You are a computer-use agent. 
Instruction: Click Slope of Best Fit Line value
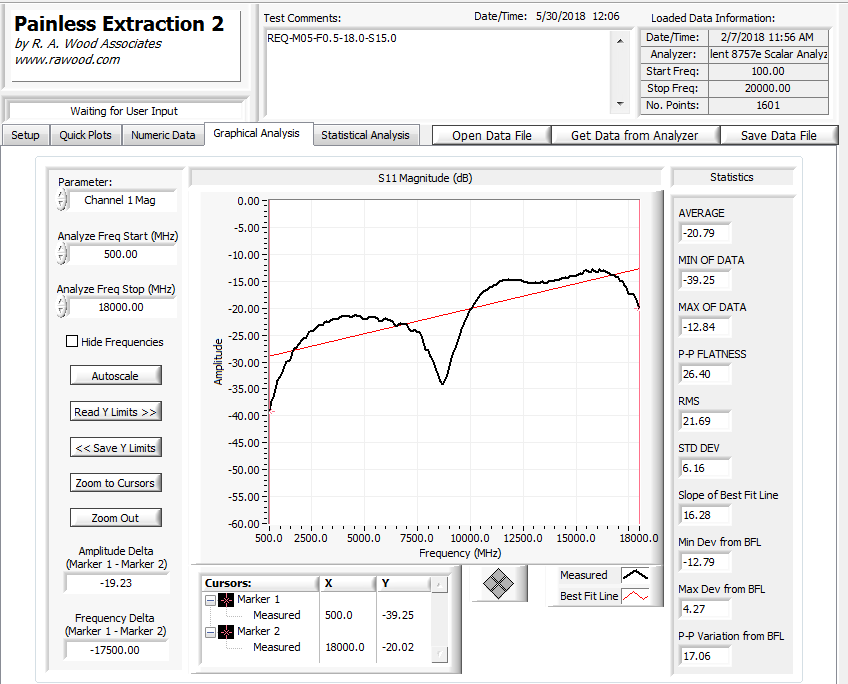pyautogui.click(x=705, y=515)
